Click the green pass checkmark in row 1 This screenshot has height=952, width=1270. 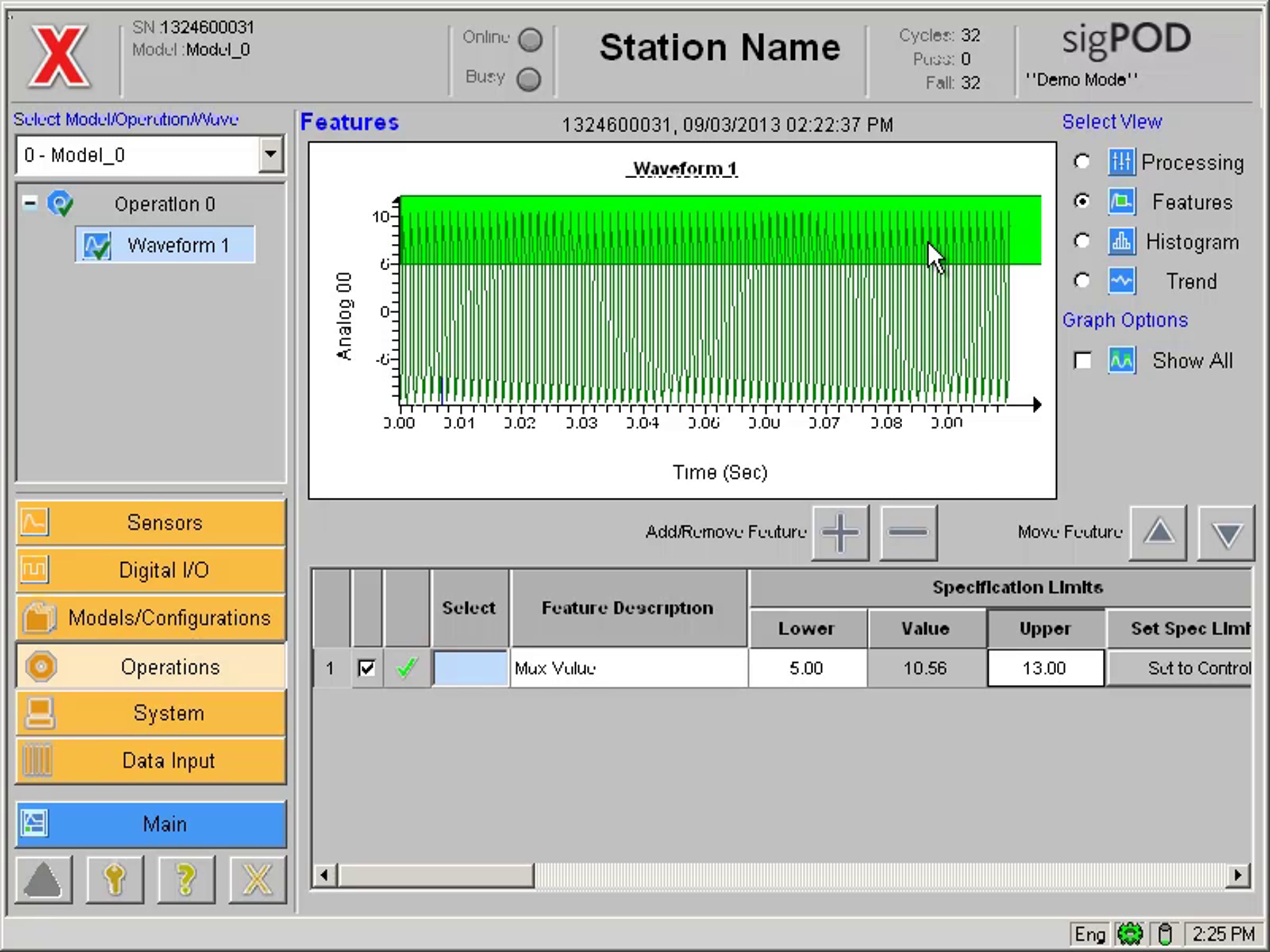coord(406,667)
